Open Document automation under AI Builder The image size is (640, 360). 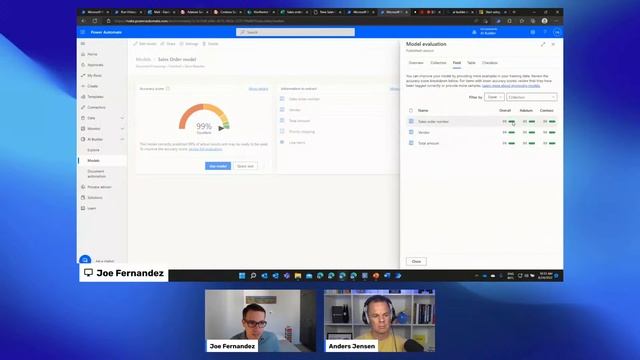(x=96, y=174)
